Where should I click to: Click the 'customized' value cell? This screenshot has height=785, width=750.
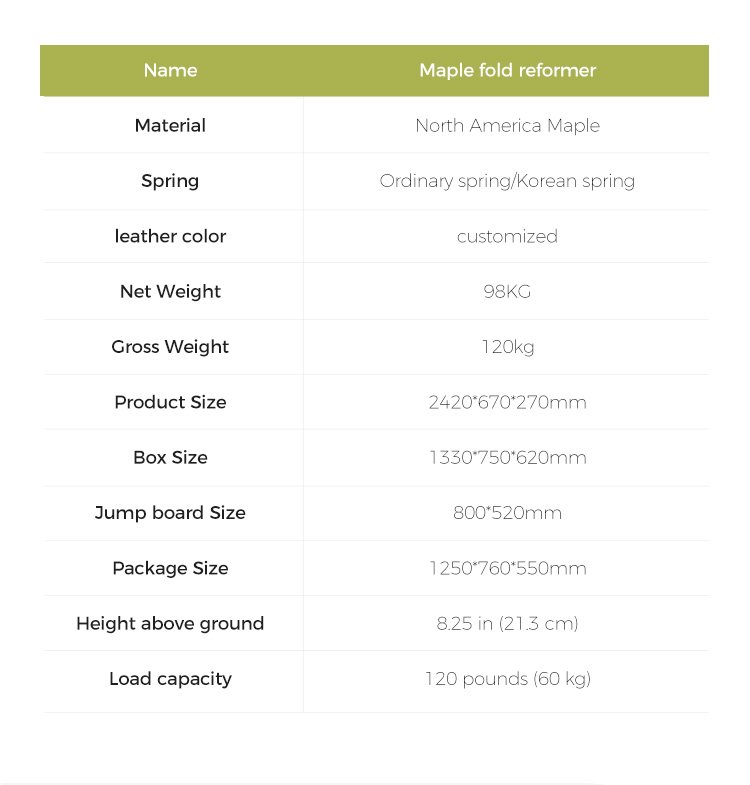[506, 236]
